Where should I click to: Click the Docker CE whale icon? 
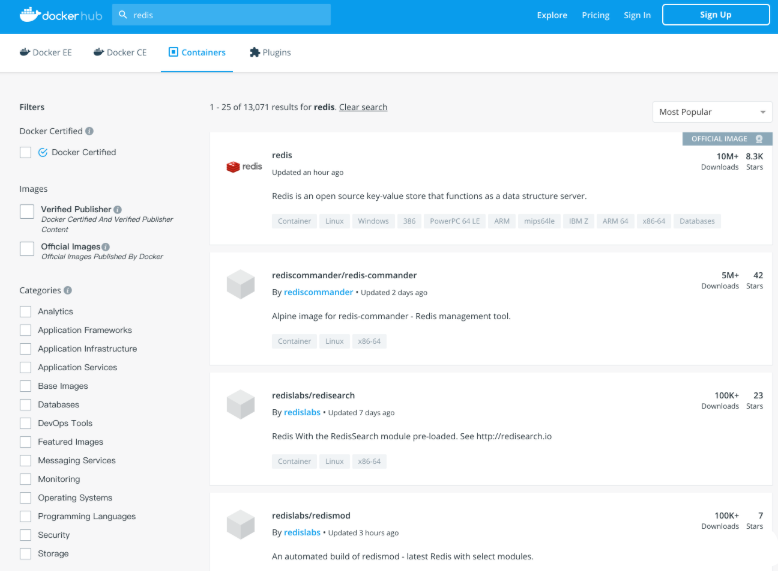pos(99,52)
